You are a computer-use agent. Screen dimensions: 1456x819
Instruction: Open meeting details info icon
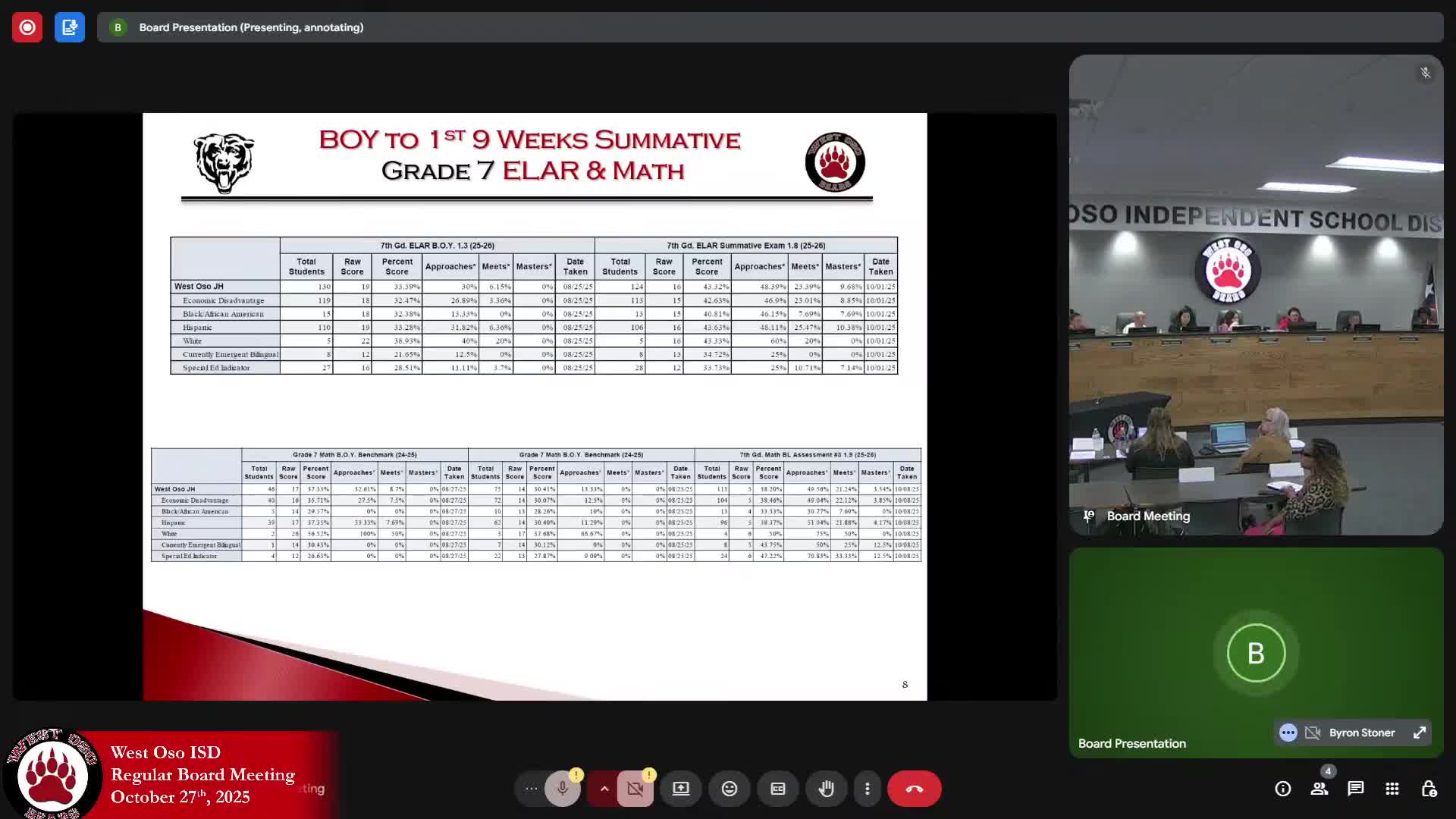pos(1283,789)
